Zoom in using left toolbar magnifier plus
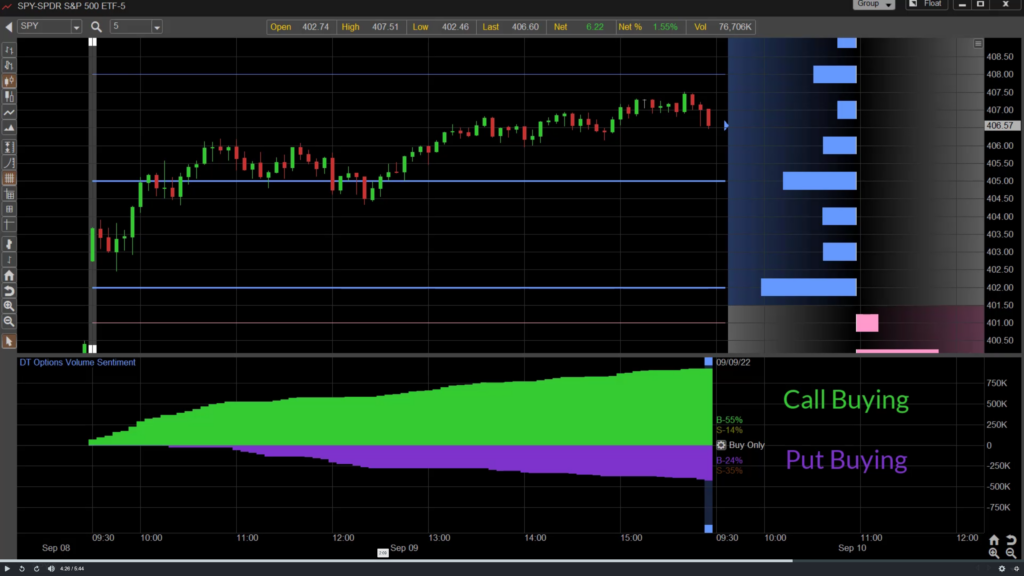 [x=9, y=306]
